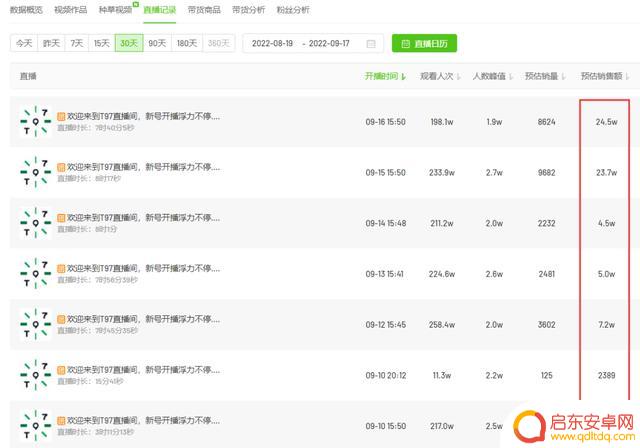This screenshot has width=640, height=448.
Task: Click views value 258.4w
Action: (x=442, y=325)
